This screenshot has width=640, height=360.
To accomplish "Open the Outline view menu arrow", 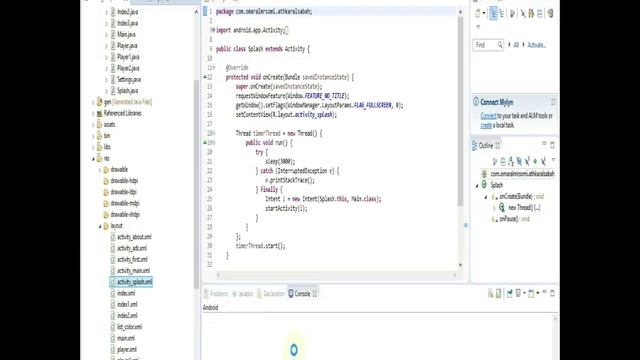I will coord(553,160).
